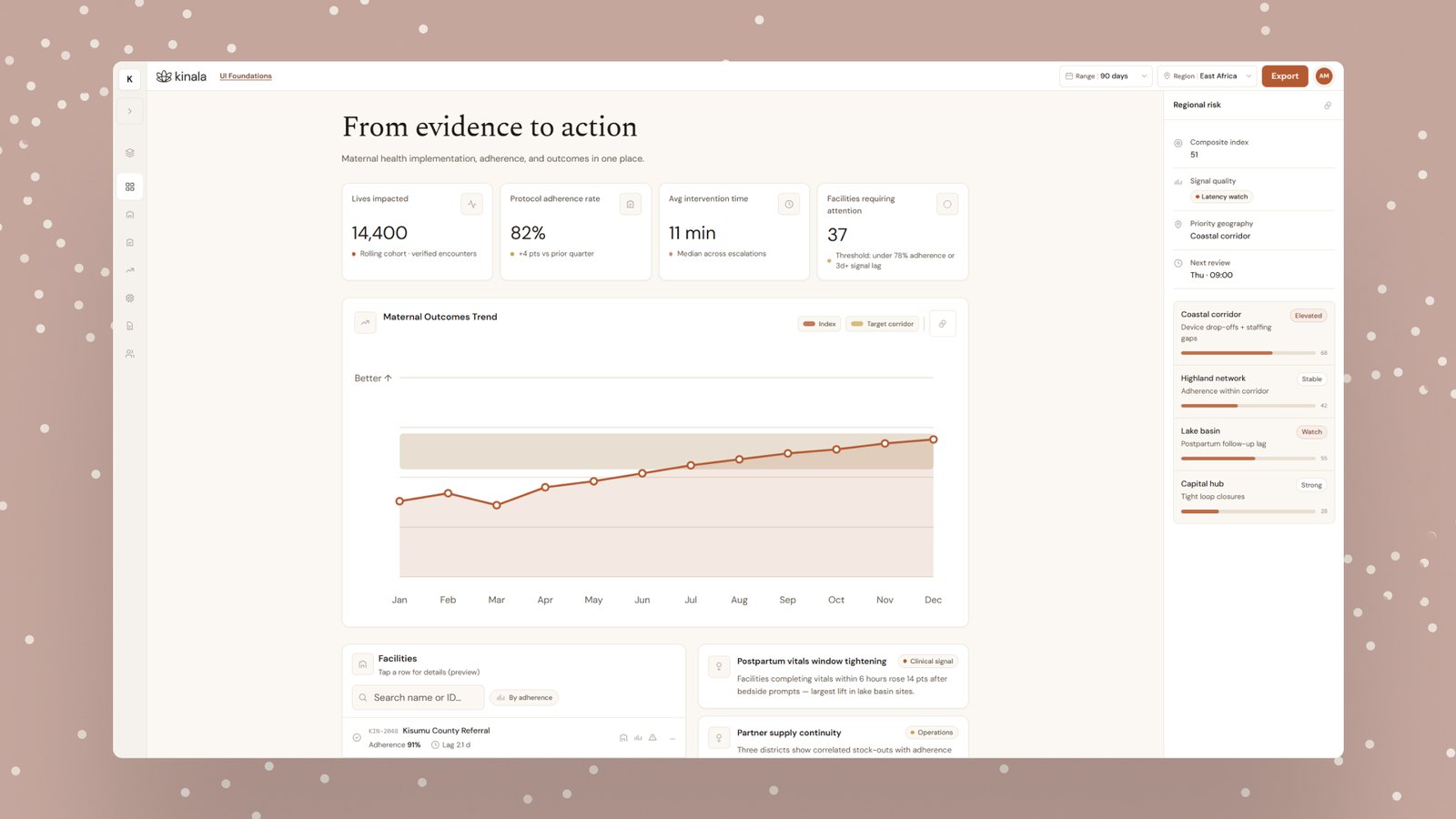1456x819 pixels.
Task: Open the Range 90 days dropdown
Action: click(1106, 76)
